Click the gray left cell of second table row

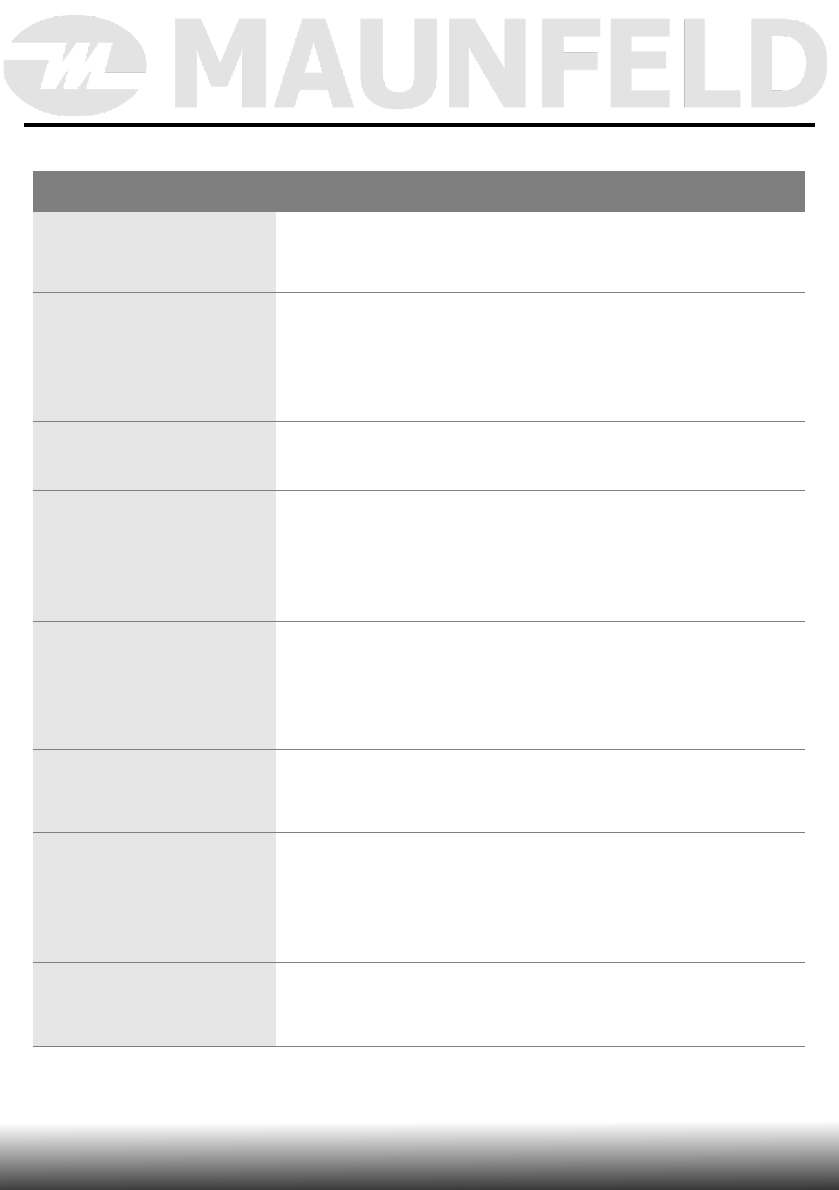(154, 357)
